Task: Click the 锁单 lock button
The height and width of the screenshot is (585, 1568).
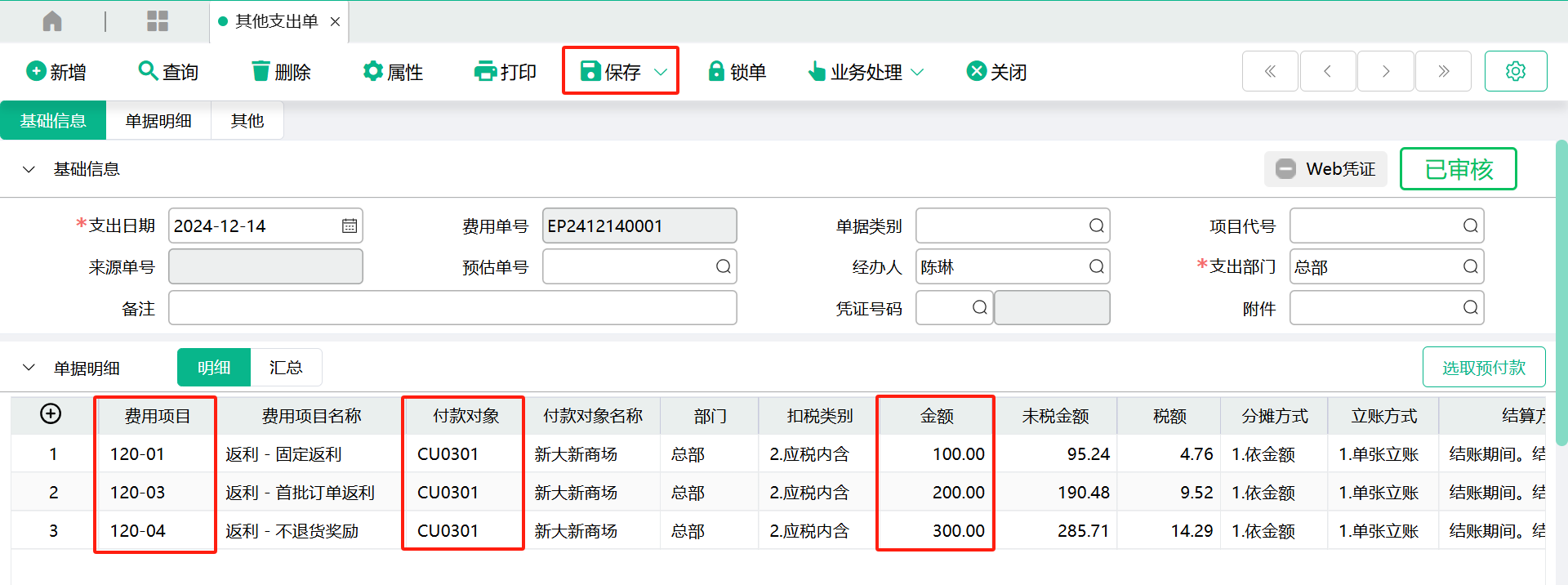Action: click(x=737, y=72)
